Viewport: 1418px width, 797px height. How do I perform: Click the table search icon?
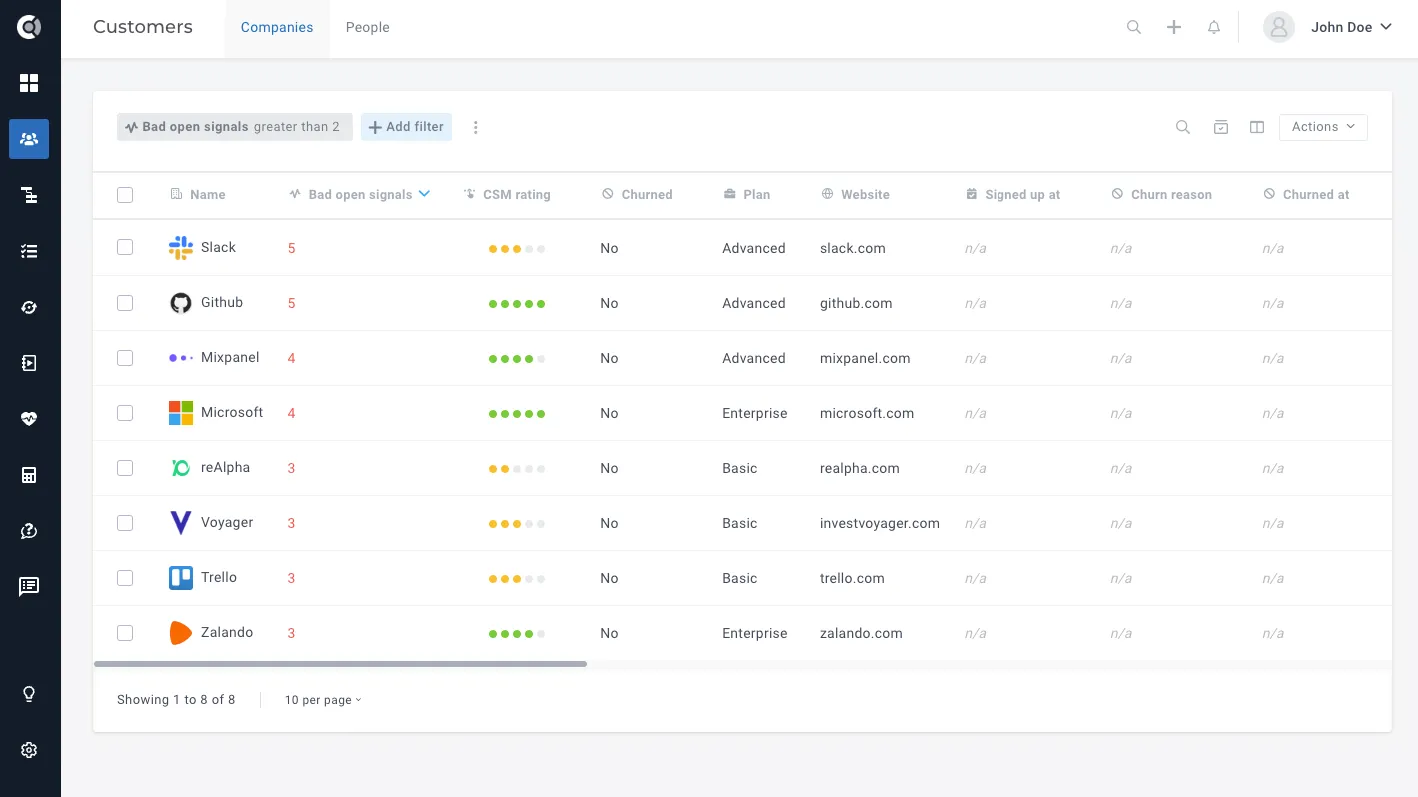point(1183,127)
